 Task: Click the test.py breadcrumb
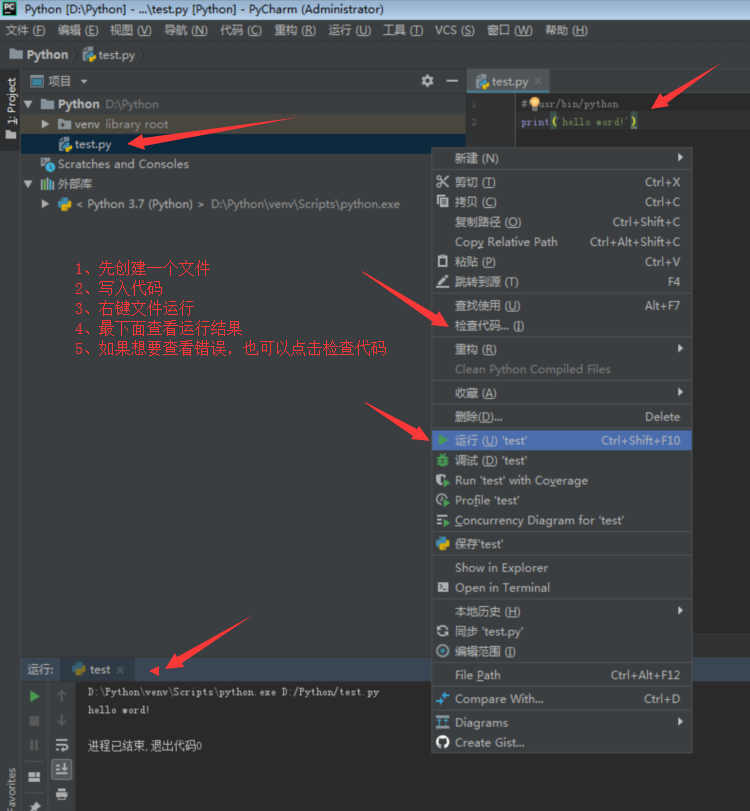click(x=109, y=55)
